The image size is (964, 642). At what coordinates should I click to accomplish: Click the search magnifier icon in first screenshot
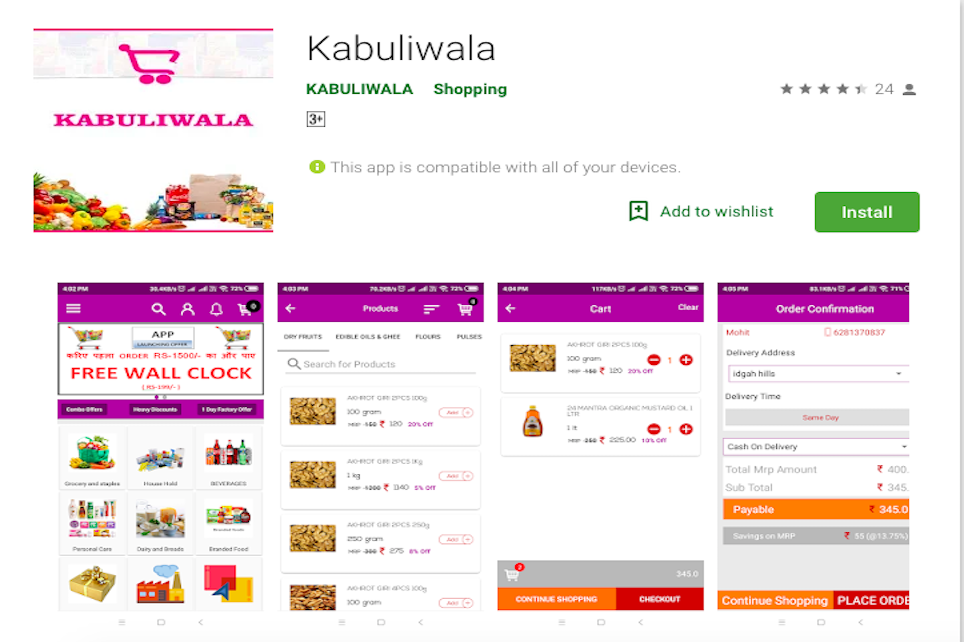159,309
